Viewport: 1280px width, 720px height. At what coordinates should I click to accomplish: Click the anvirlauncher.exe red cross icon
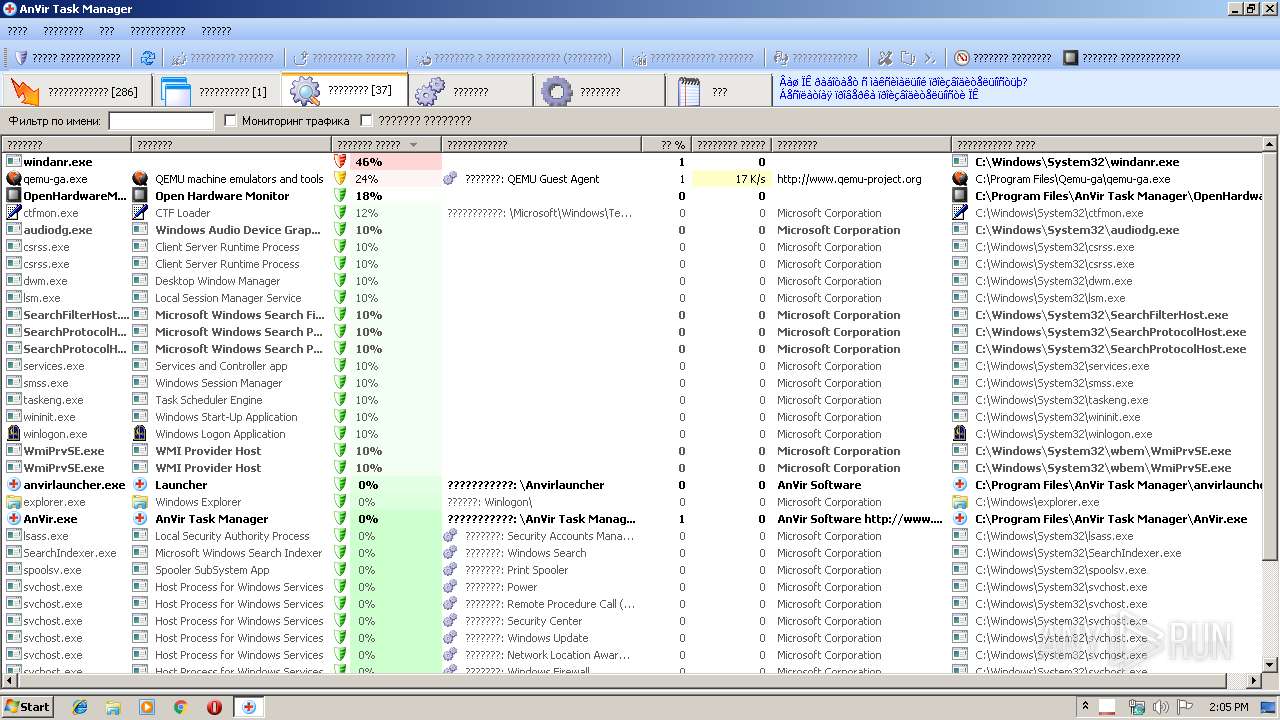coord(14,485)
